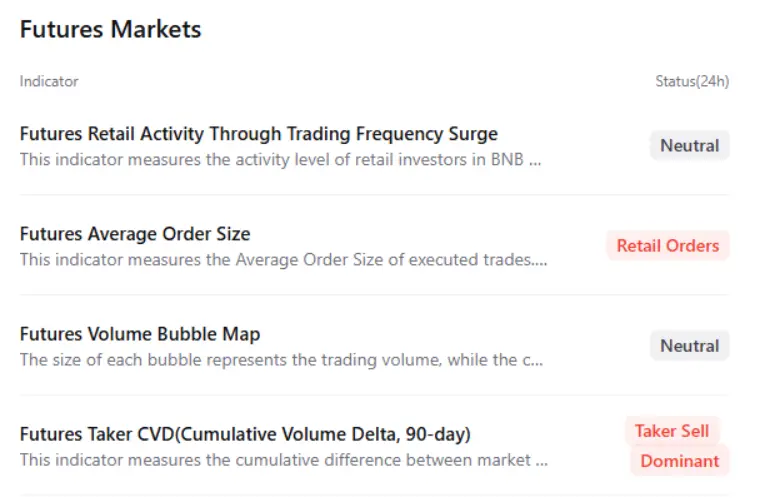
Task: Expand ellipsis after 'while the c' description
Action: [536, 361]
